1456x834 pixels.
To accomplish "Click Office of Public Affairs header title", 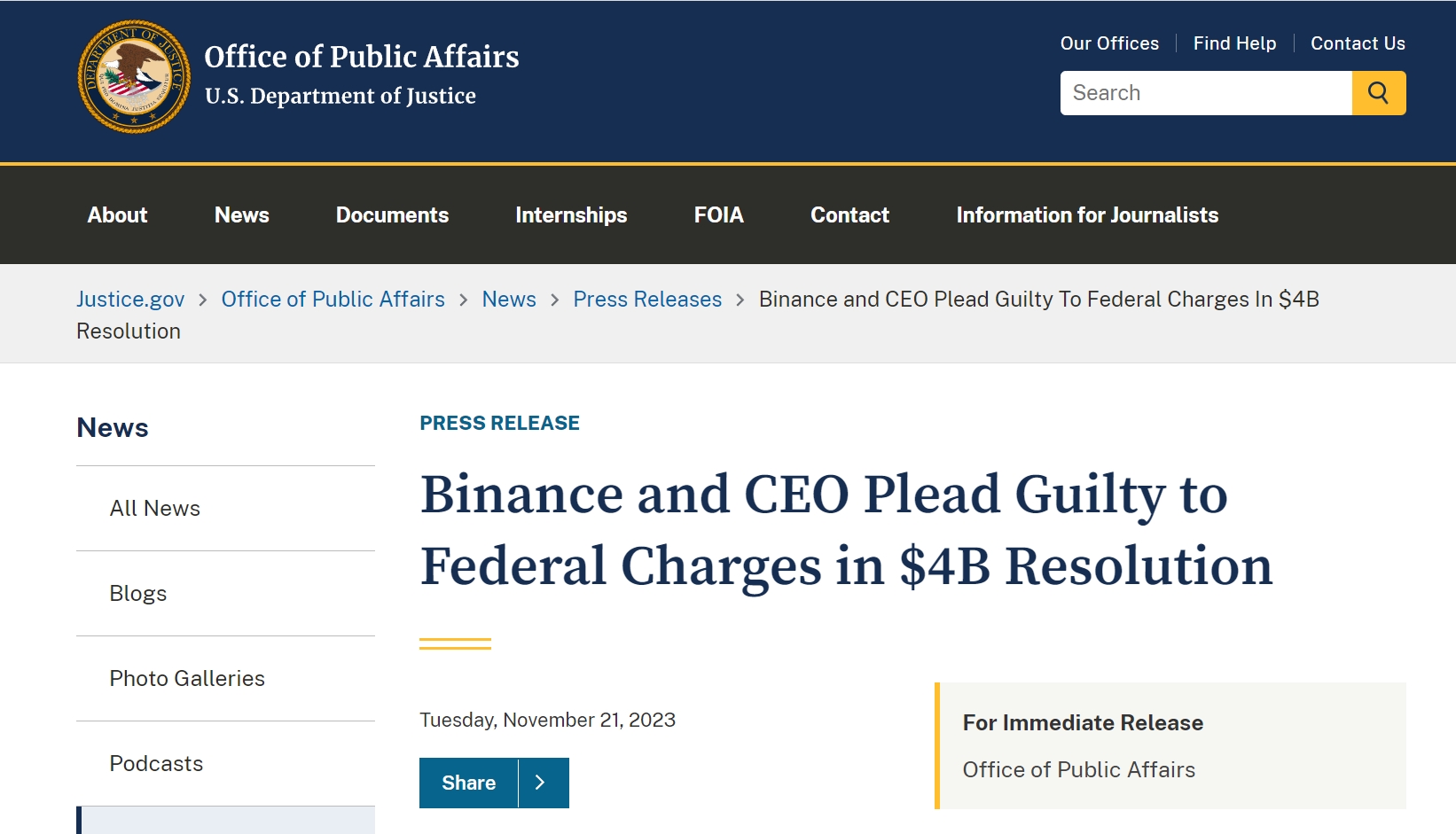I will [362, 57].
